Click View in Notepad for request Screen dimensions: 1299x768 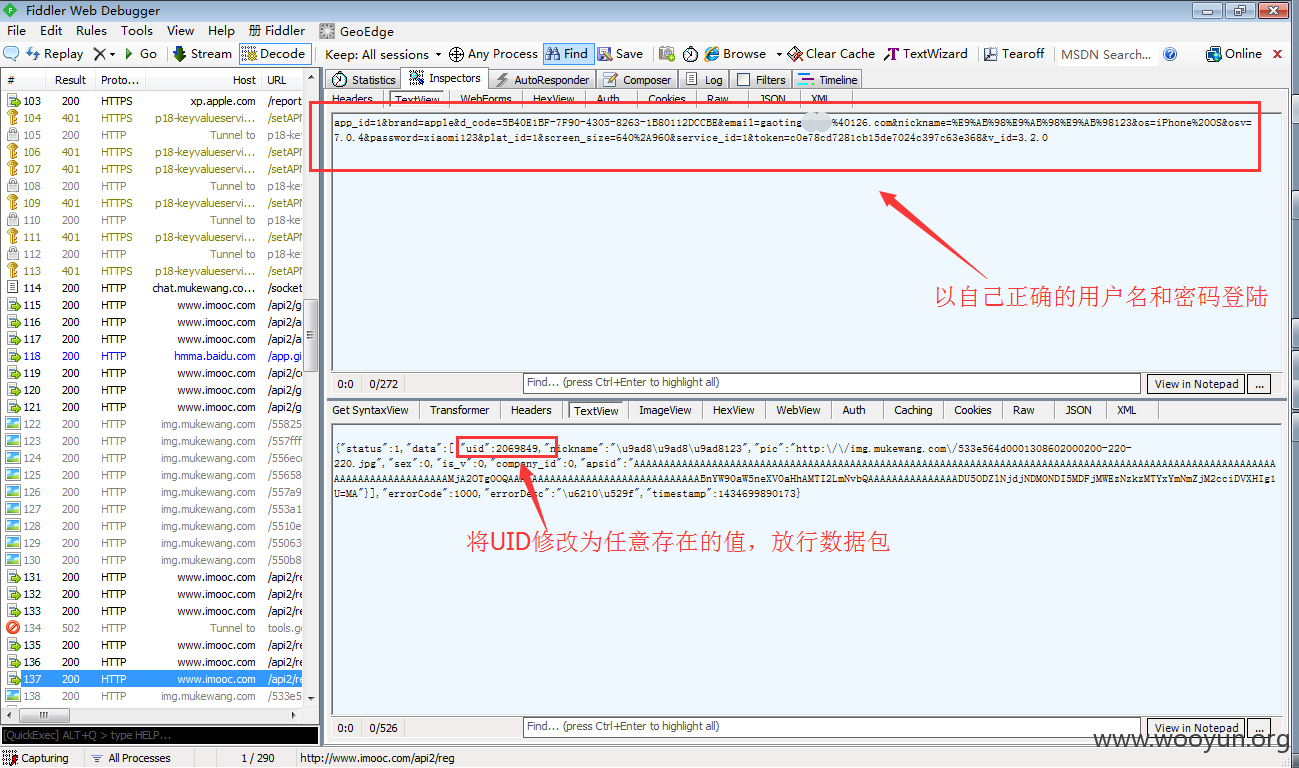1197,384
